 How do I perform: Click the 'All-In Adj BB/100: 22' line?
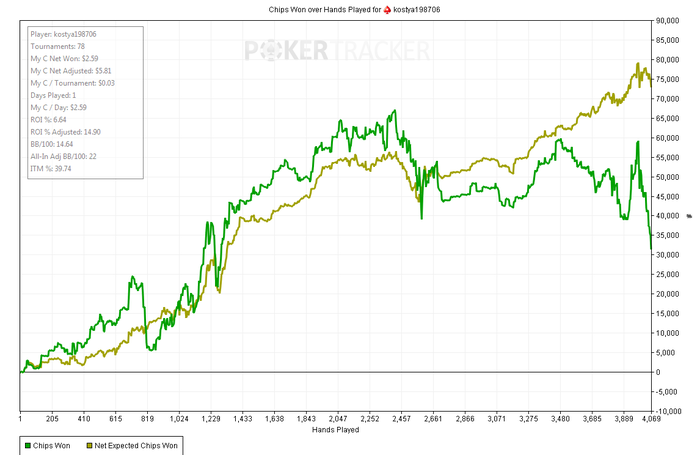(x=63, y=156)
